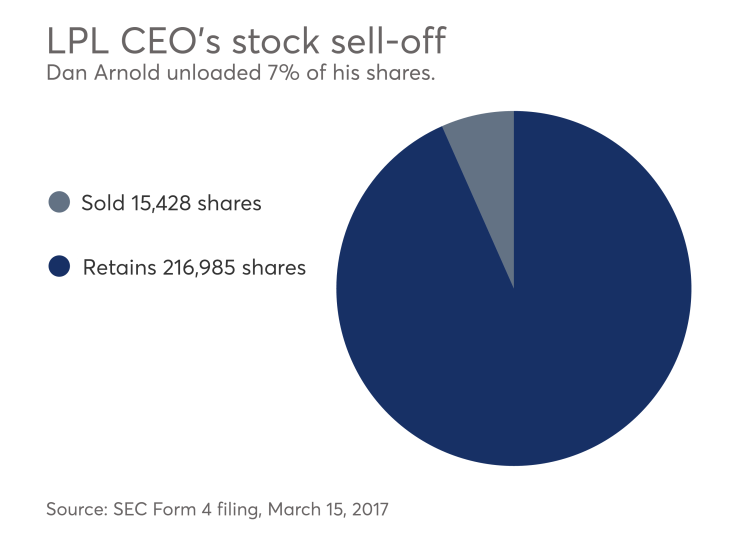The image size is (740, 544).
Task: Click the pie center where slices meet
Action: point(514,288)
